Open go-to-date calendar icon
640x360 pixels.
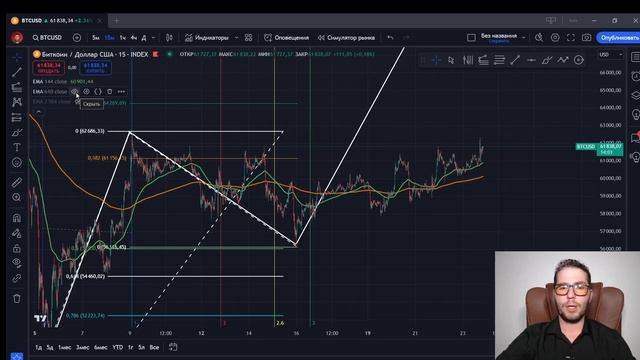(173, 347)
